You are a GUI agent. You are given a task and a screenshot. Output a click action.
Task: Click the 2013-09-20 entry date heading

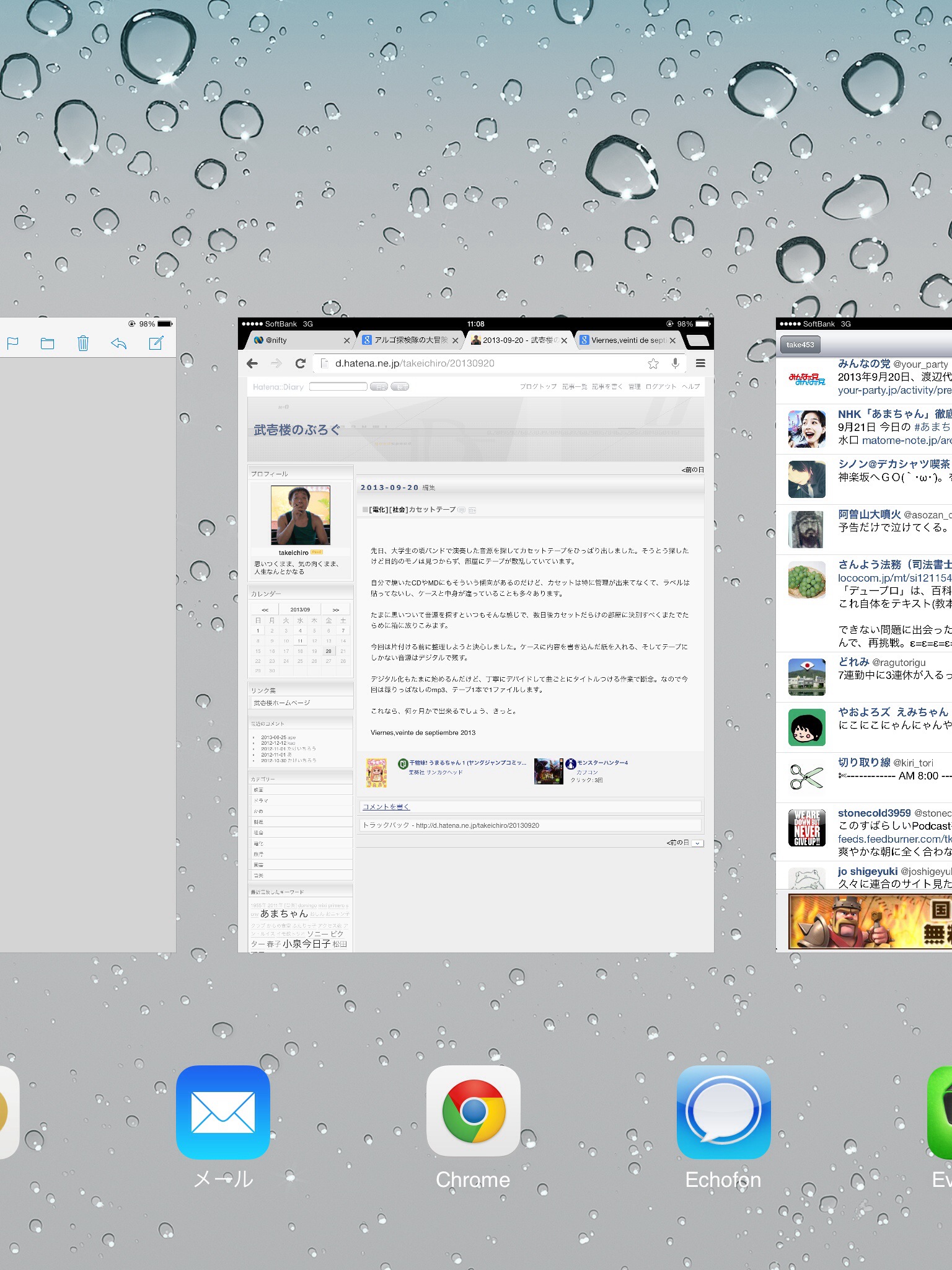tap(390, 487)
